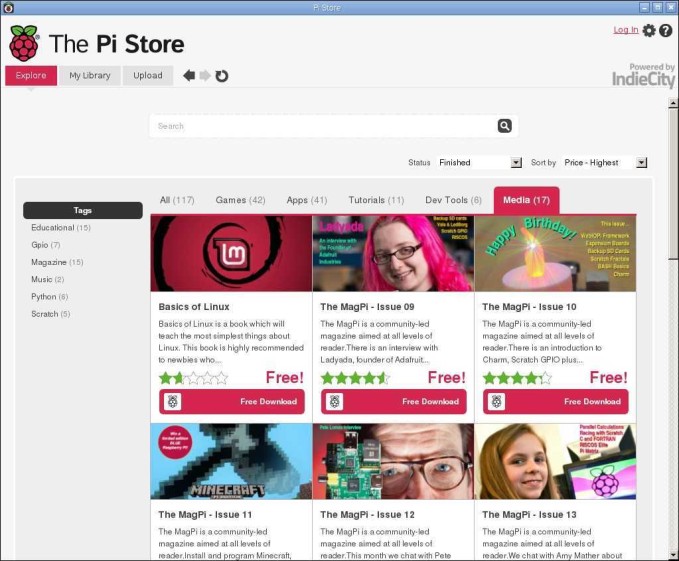The image size is (679, 561).
Task: Switch to the Explore tab
Action: click(x=31, y=75)
